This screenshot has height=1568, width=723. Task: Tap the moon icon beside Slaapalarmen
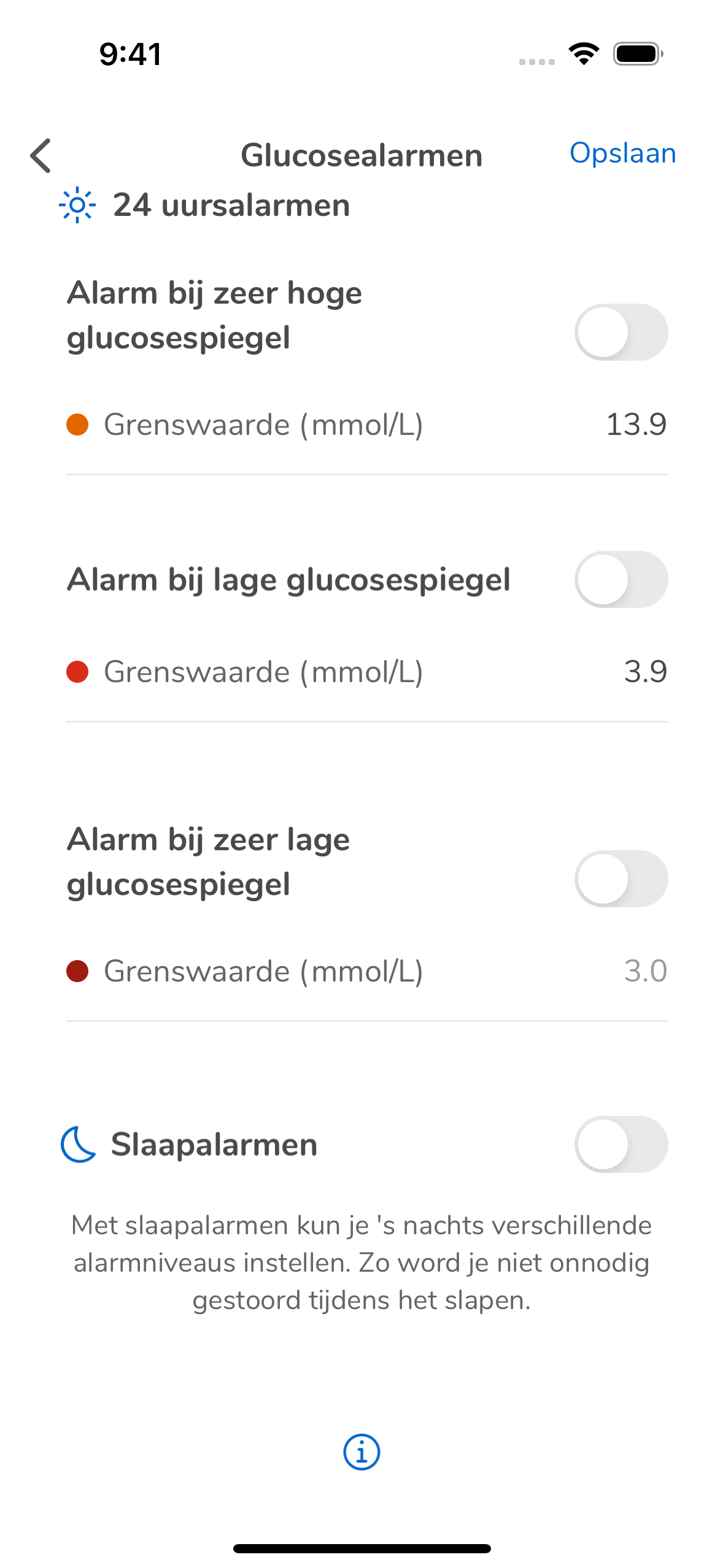pyautogui.click(x=79, y=1144)
